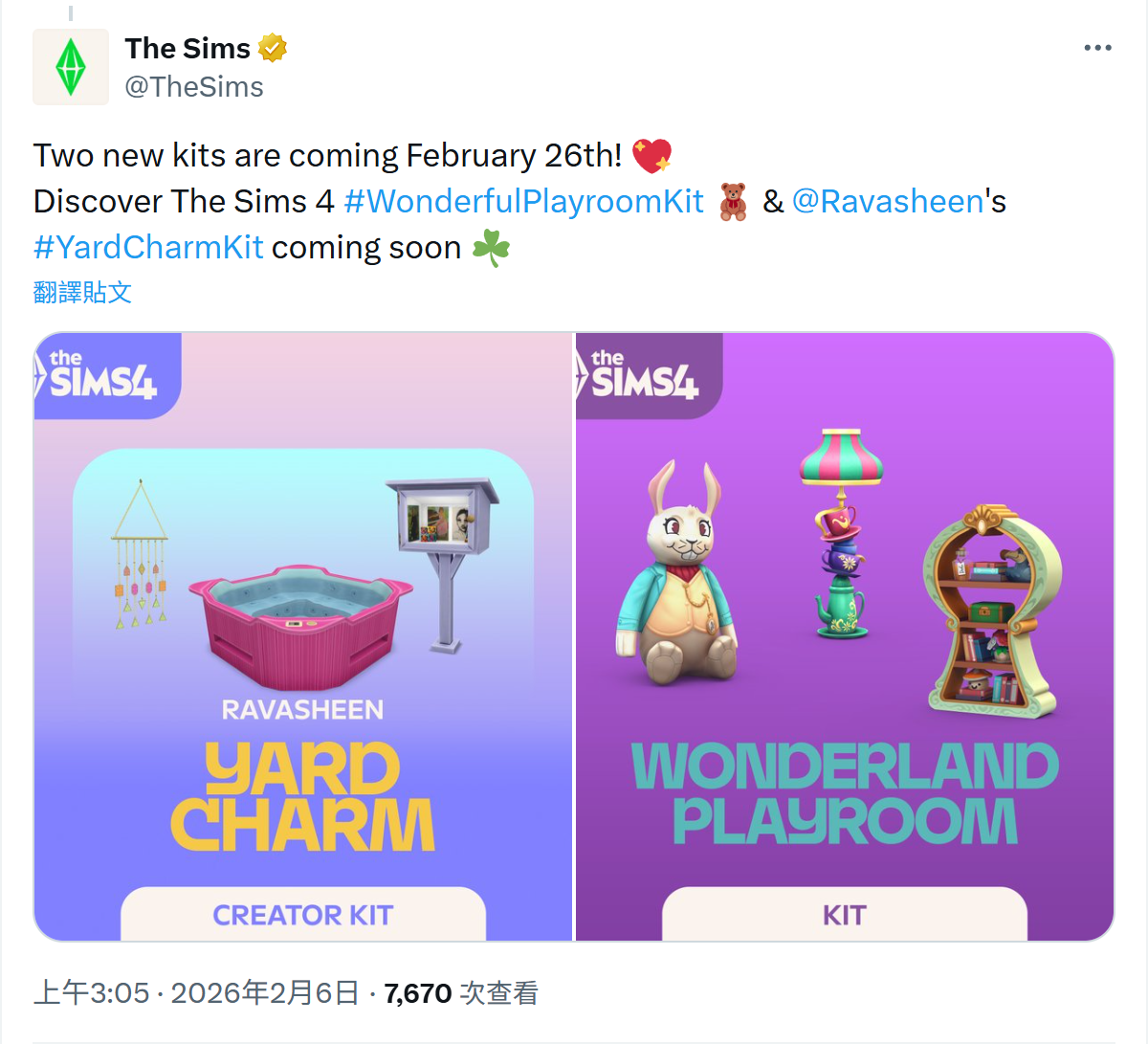Open the #WonderfulPlayroomKit hashtag
1148x1044 pixels.
(x=523, y=202)
